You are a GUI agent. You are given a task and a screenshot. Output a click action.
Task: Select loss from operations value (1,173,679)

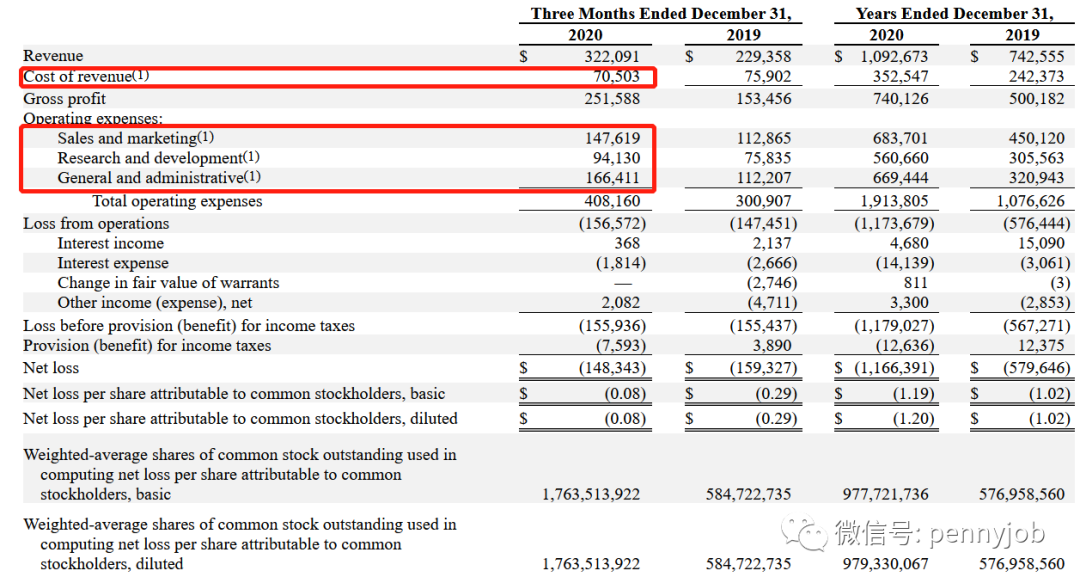894,223
